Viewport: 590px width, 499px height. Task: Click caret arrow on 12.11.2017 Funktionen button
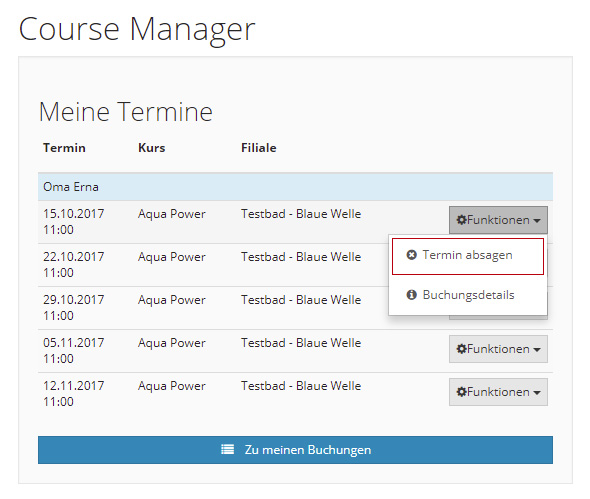537,393
